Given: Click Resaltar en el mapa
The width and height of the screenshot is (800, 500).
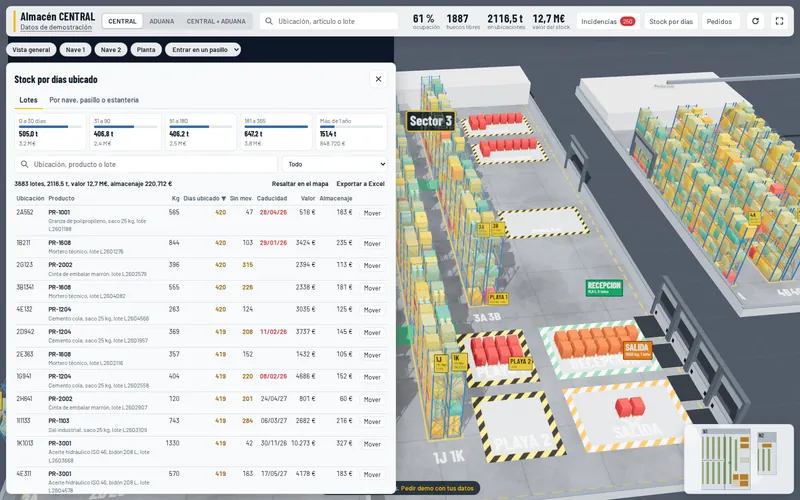Looking at the screenshot, I should 300,184.
